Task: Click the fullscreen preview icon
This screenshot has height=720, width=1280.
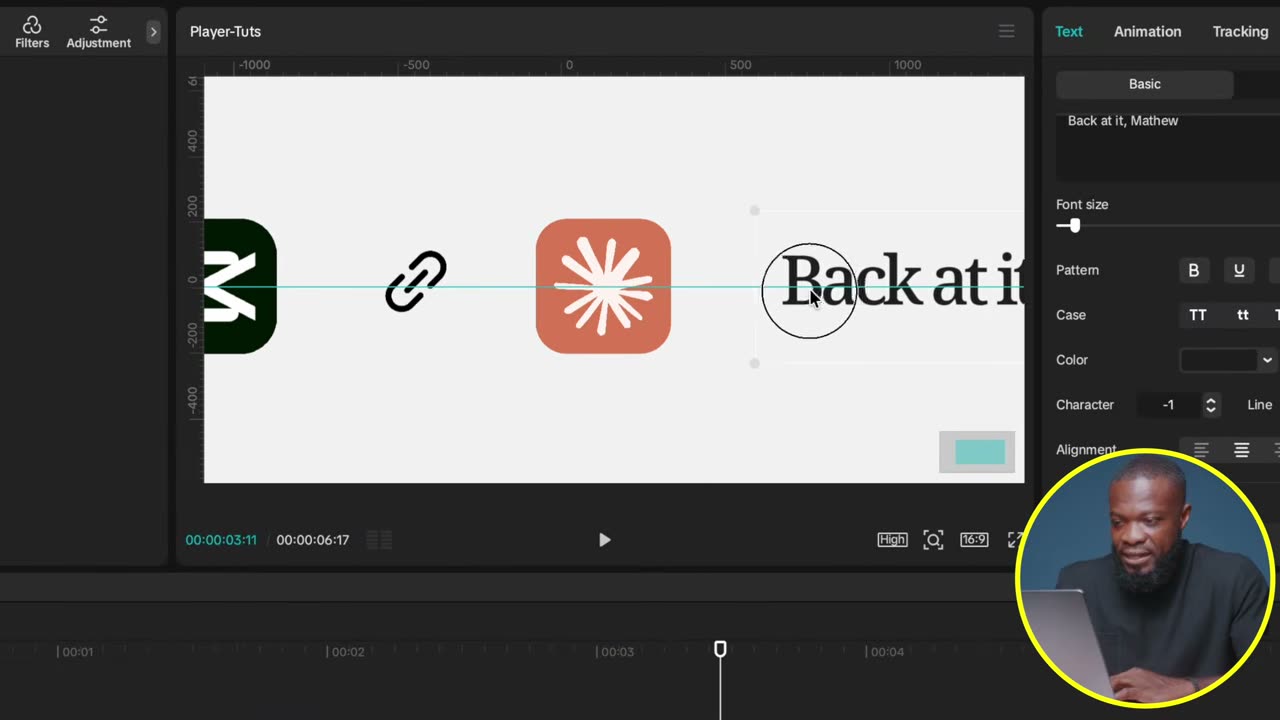Action: pyautogui.click(x=1014, y=540)
